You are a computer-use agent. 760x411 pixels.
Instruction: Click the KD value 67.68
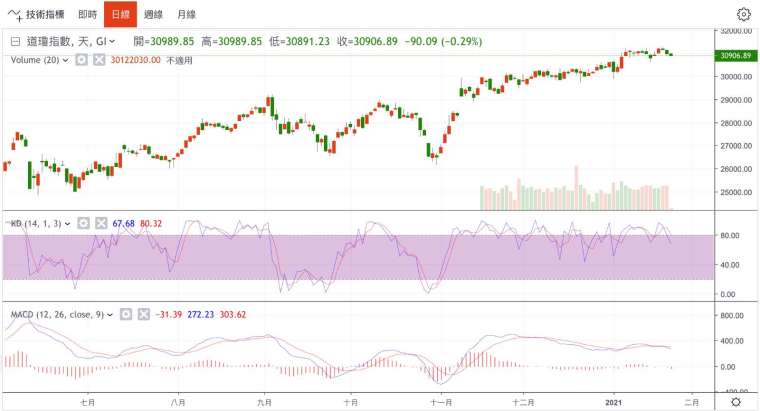[x=123, y=223]
